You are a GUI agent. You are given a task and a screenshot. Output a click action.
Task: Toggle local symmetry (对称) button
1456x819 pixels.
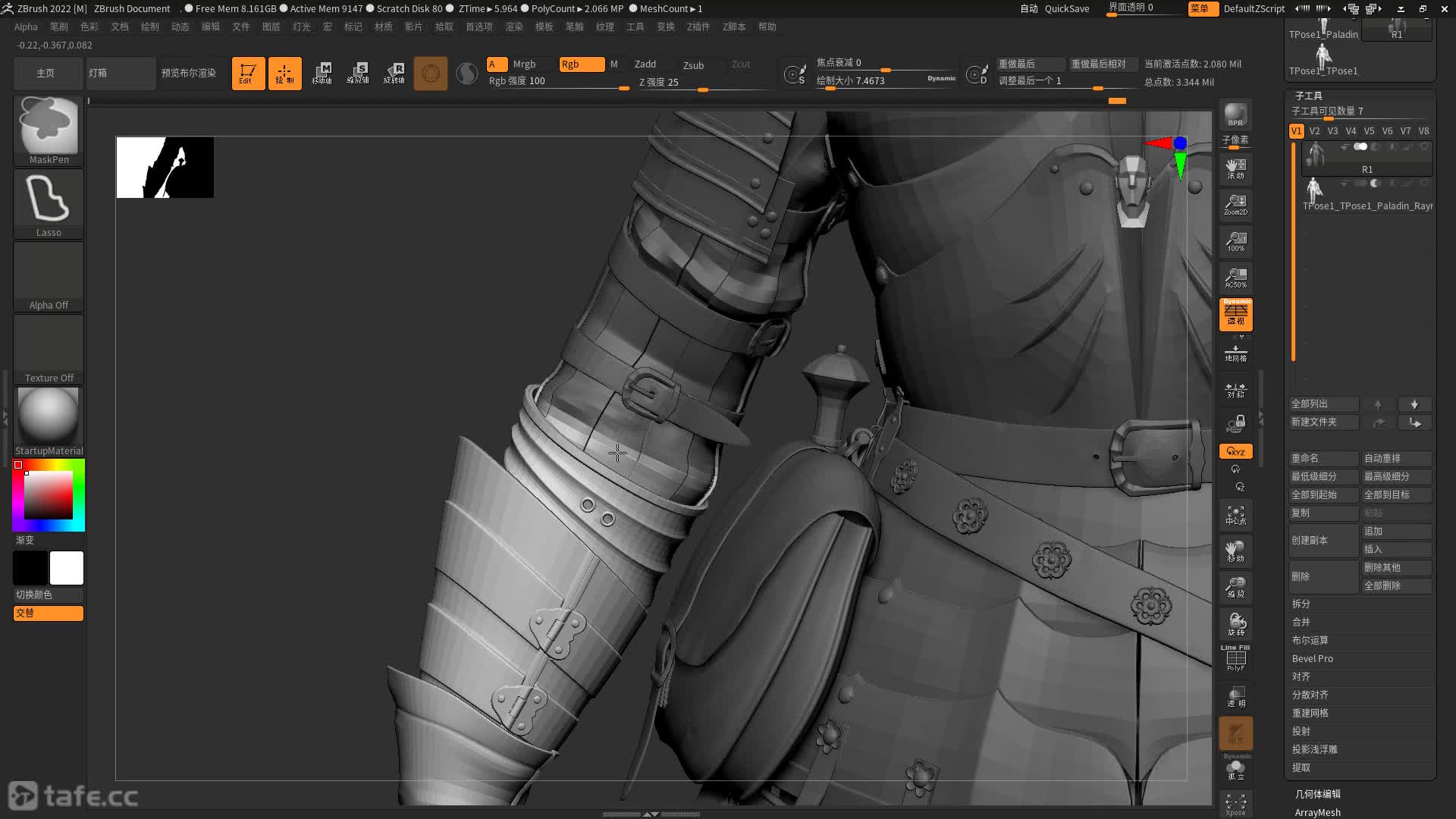[1235, 390]
